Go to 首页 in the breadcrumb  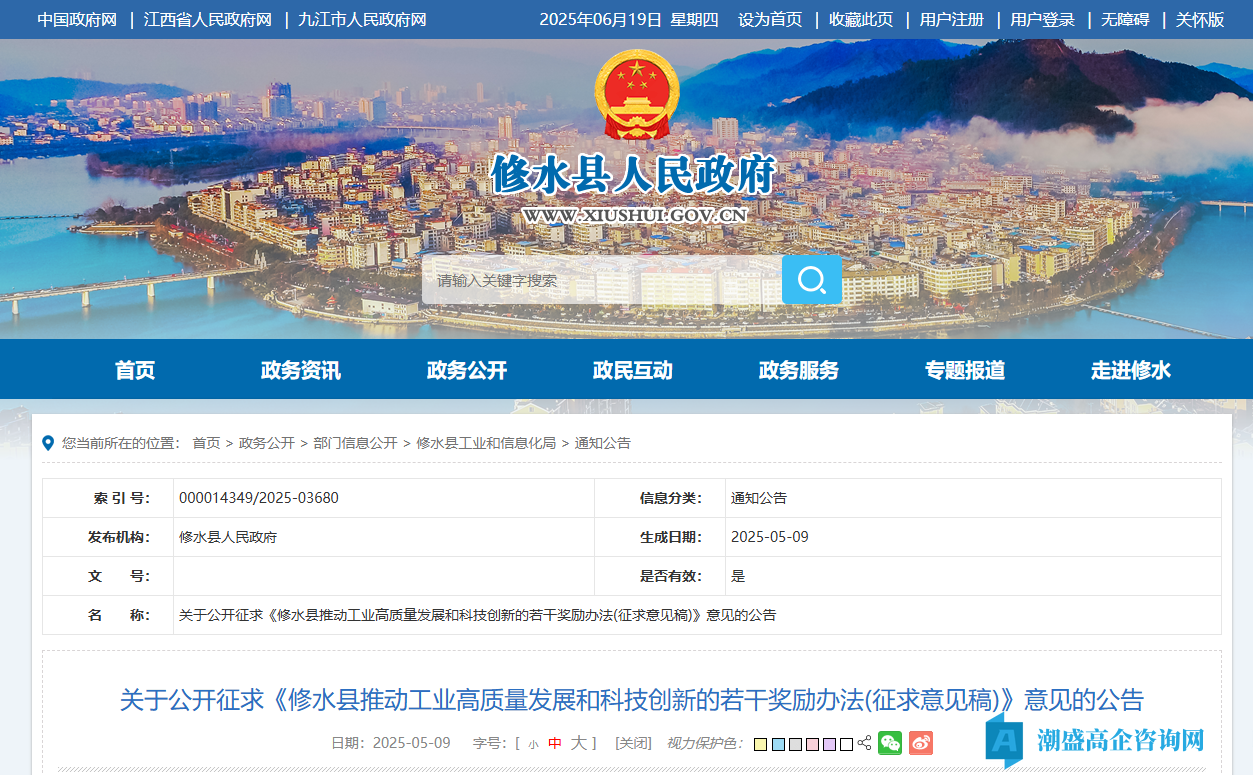206,443
